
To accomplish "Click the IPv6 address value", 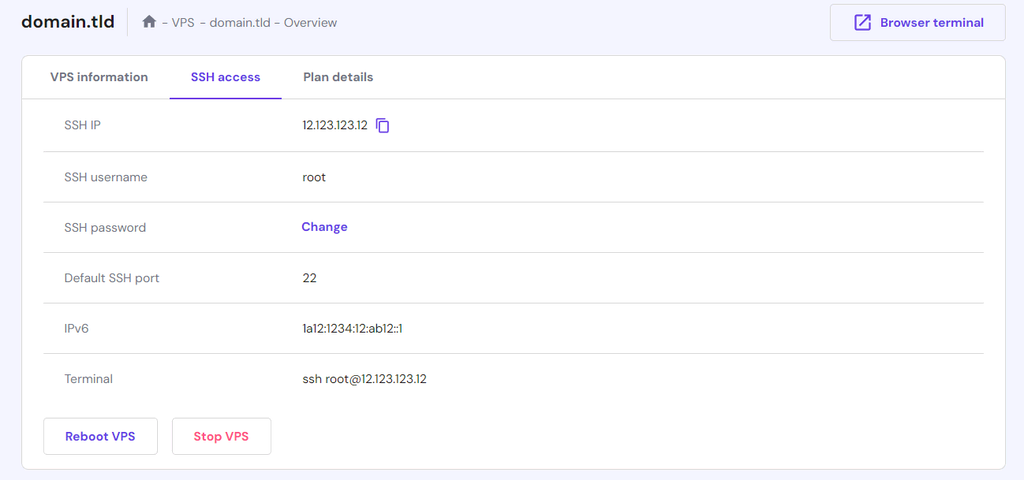I will click(x=352, y=328).
